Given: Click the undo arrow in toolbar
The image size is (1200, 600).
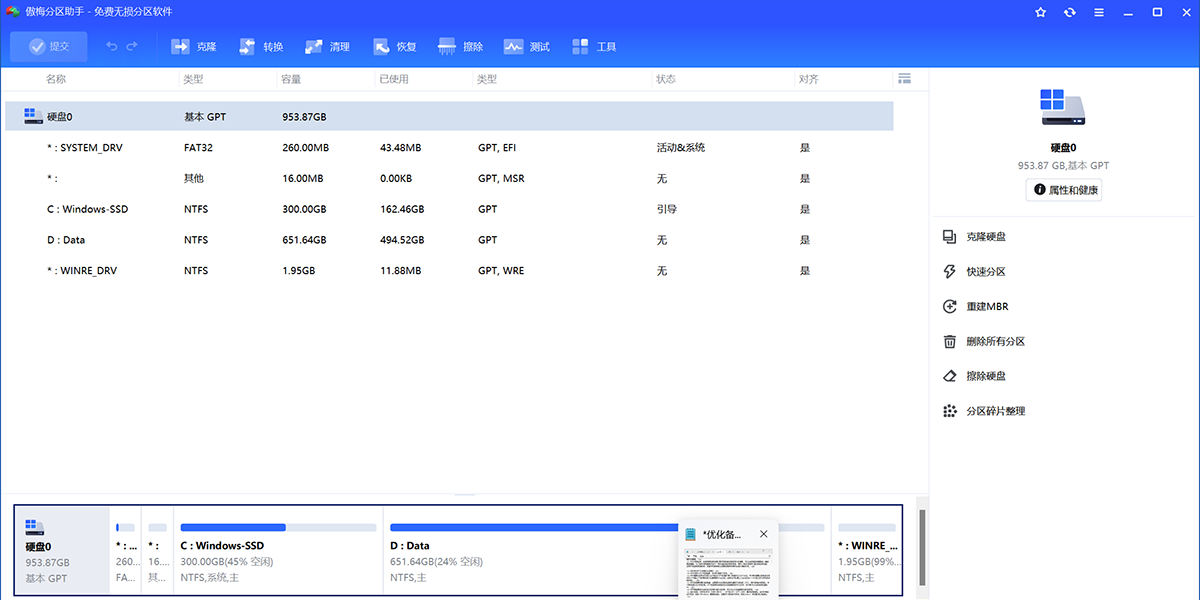Looking at the screenshot, I should coord(111,47).
